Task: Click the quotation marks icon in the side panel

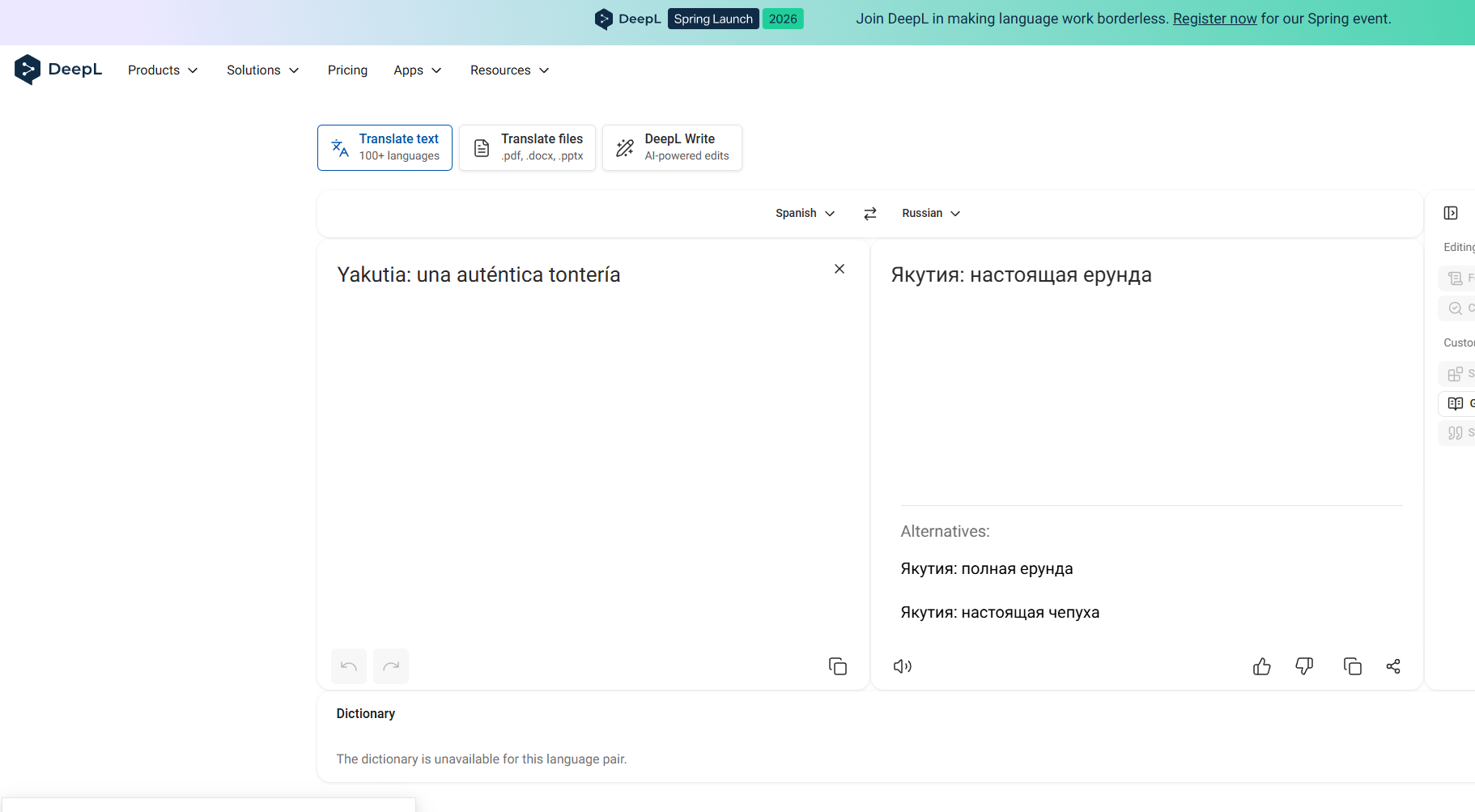Action: [x=1456, y=433]
